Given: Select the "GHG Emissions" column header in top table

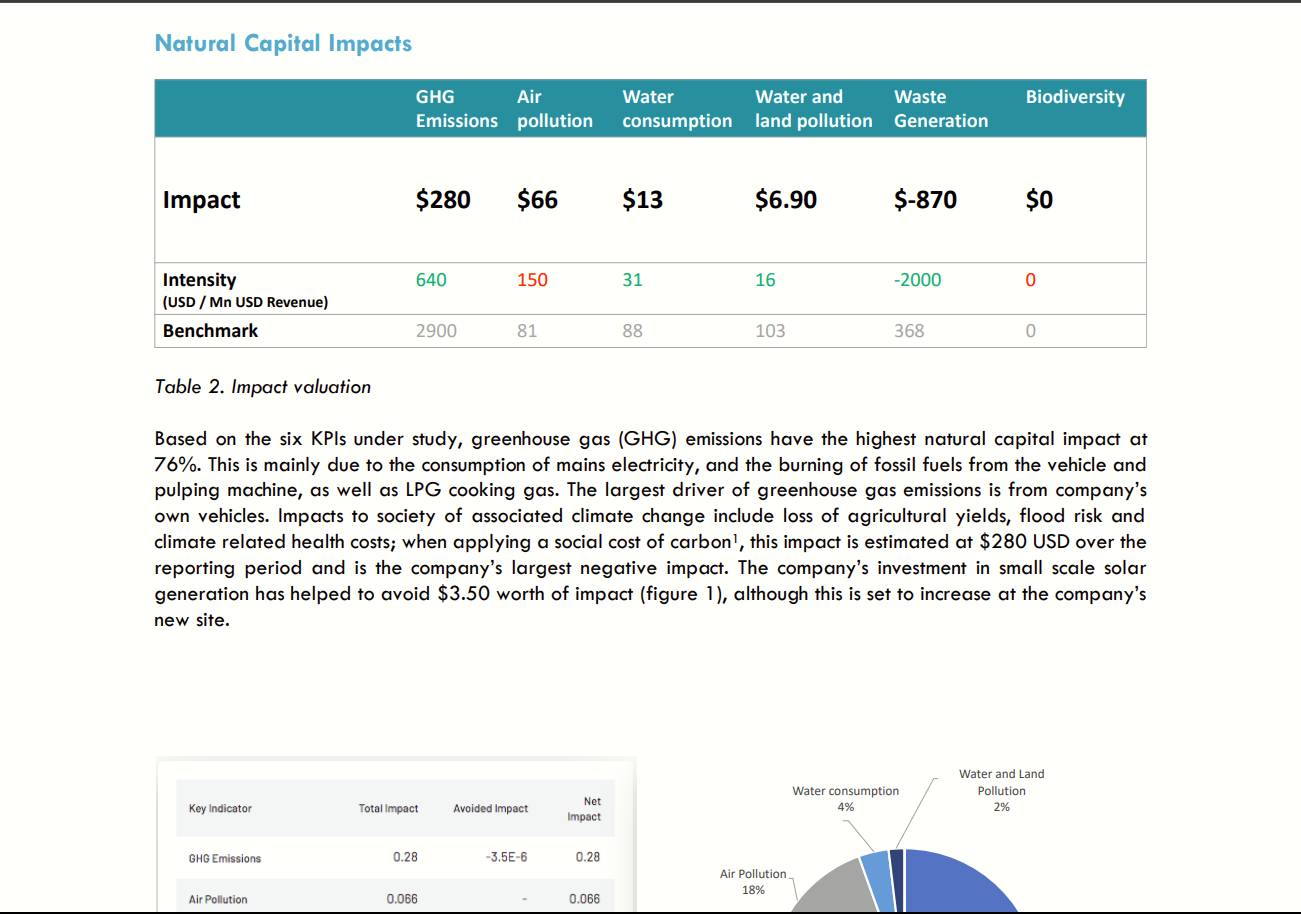Looking at the screenshot, I should (x=457, y=109).
